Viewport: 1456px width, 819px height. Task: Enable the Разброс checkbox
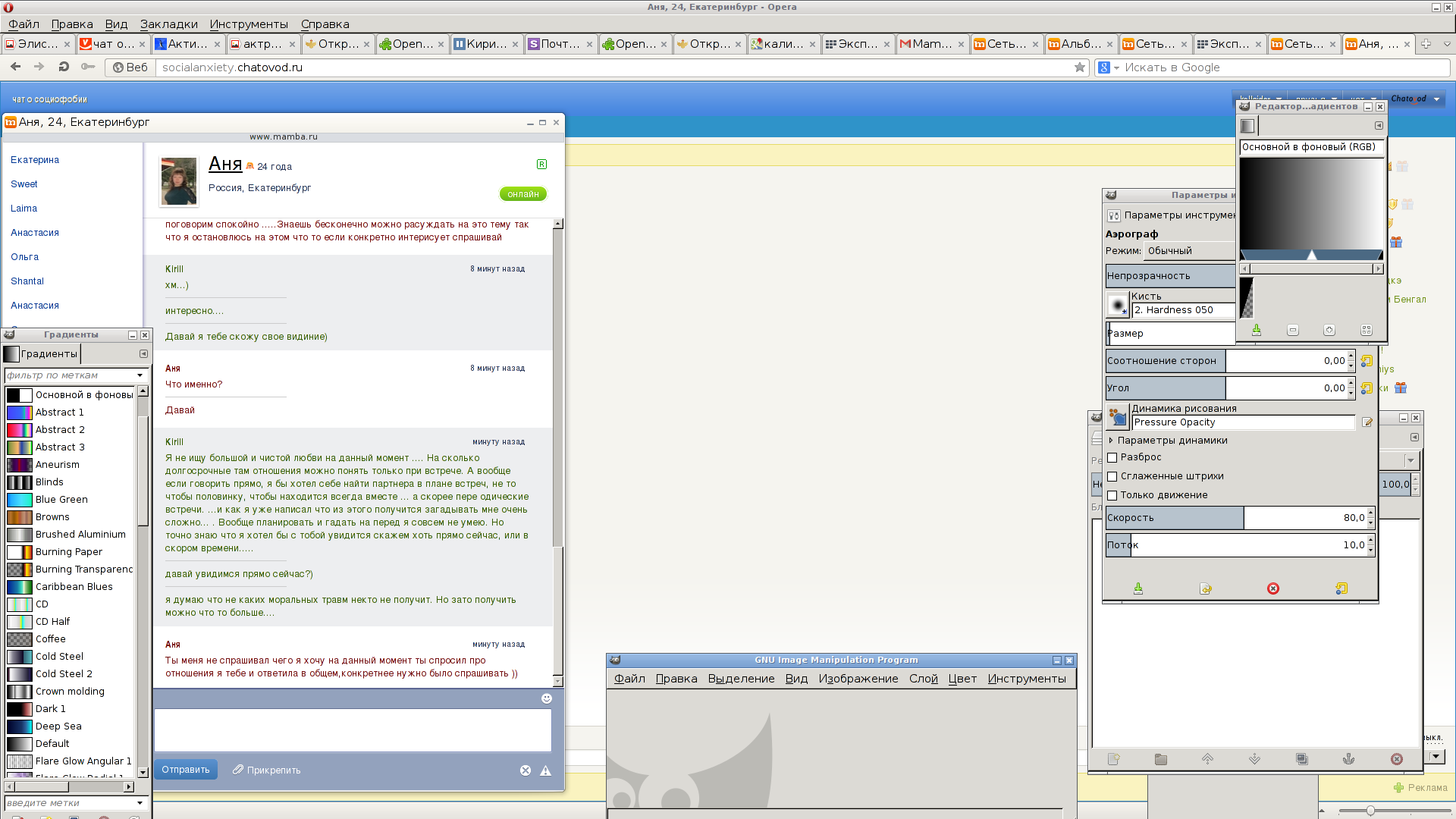pos(1112,457)
